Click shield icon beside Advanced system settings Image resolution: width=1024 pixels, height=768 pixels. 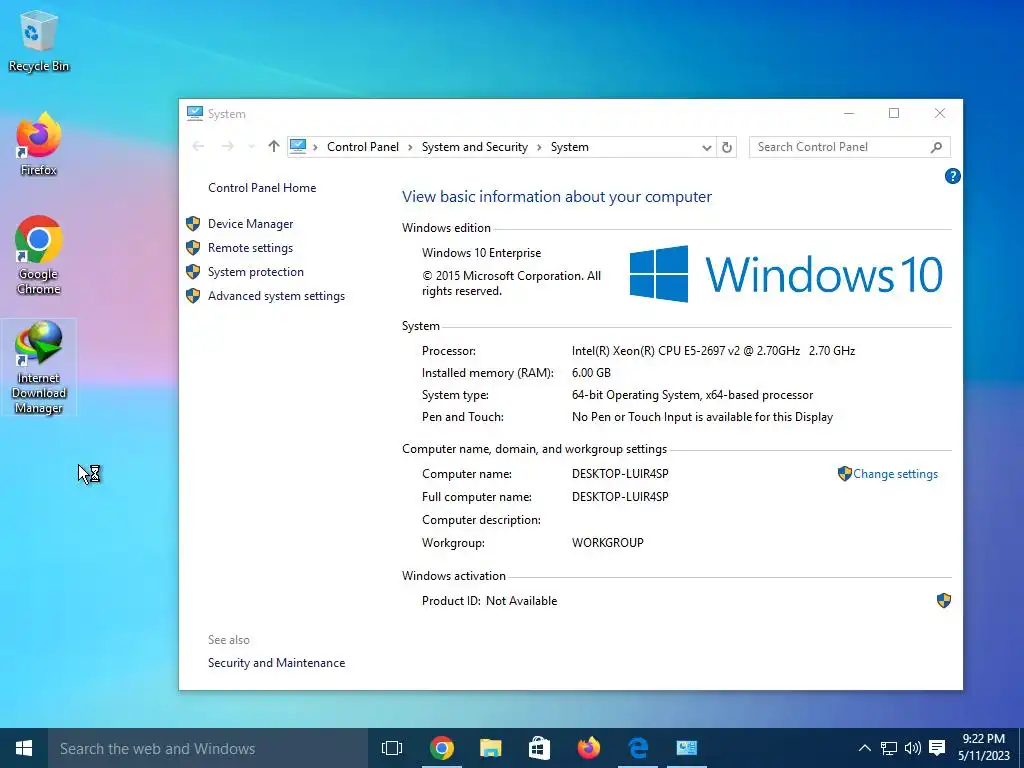point(193,296)
